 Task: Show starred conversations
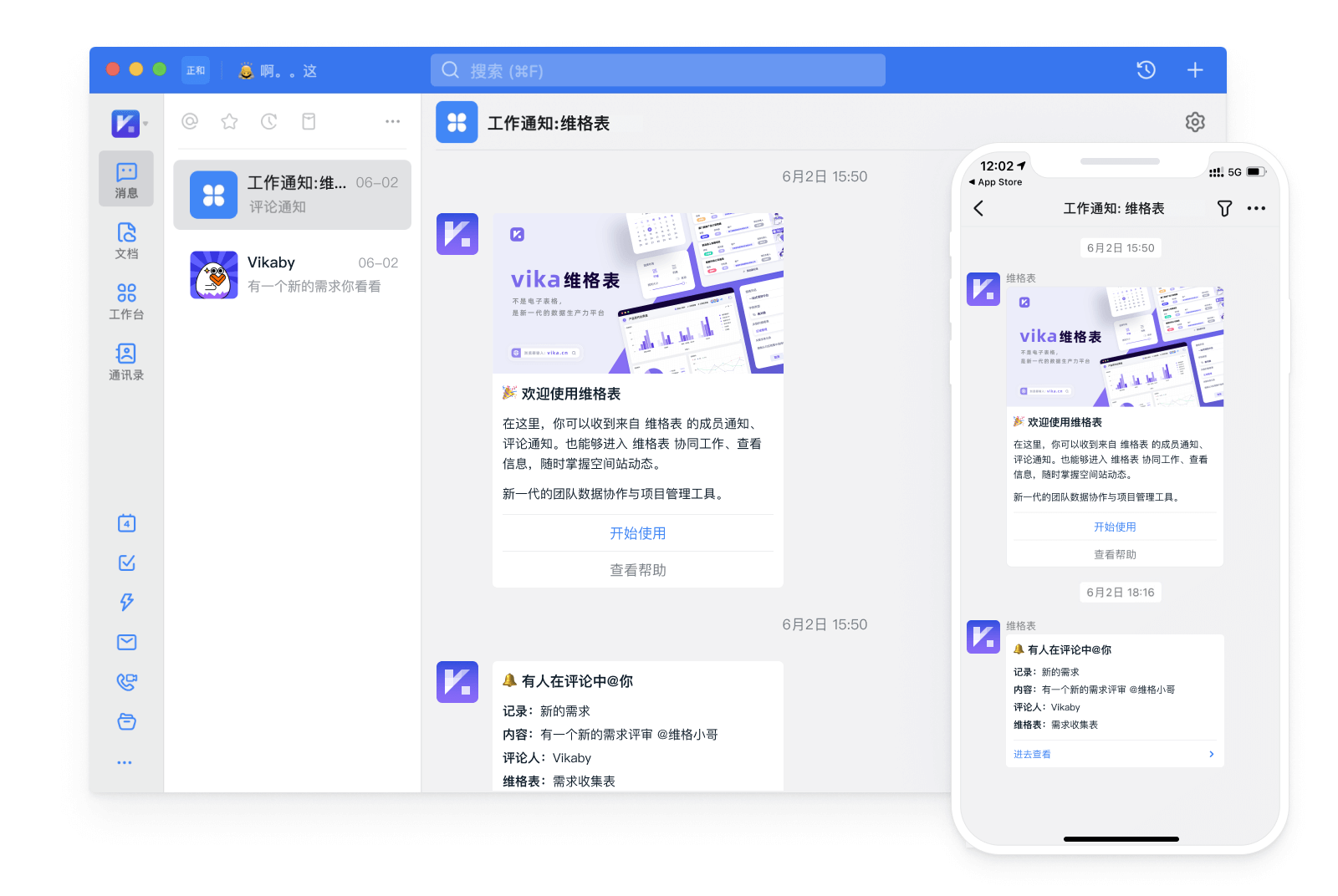pyautogui.click(x=229, y=121)
